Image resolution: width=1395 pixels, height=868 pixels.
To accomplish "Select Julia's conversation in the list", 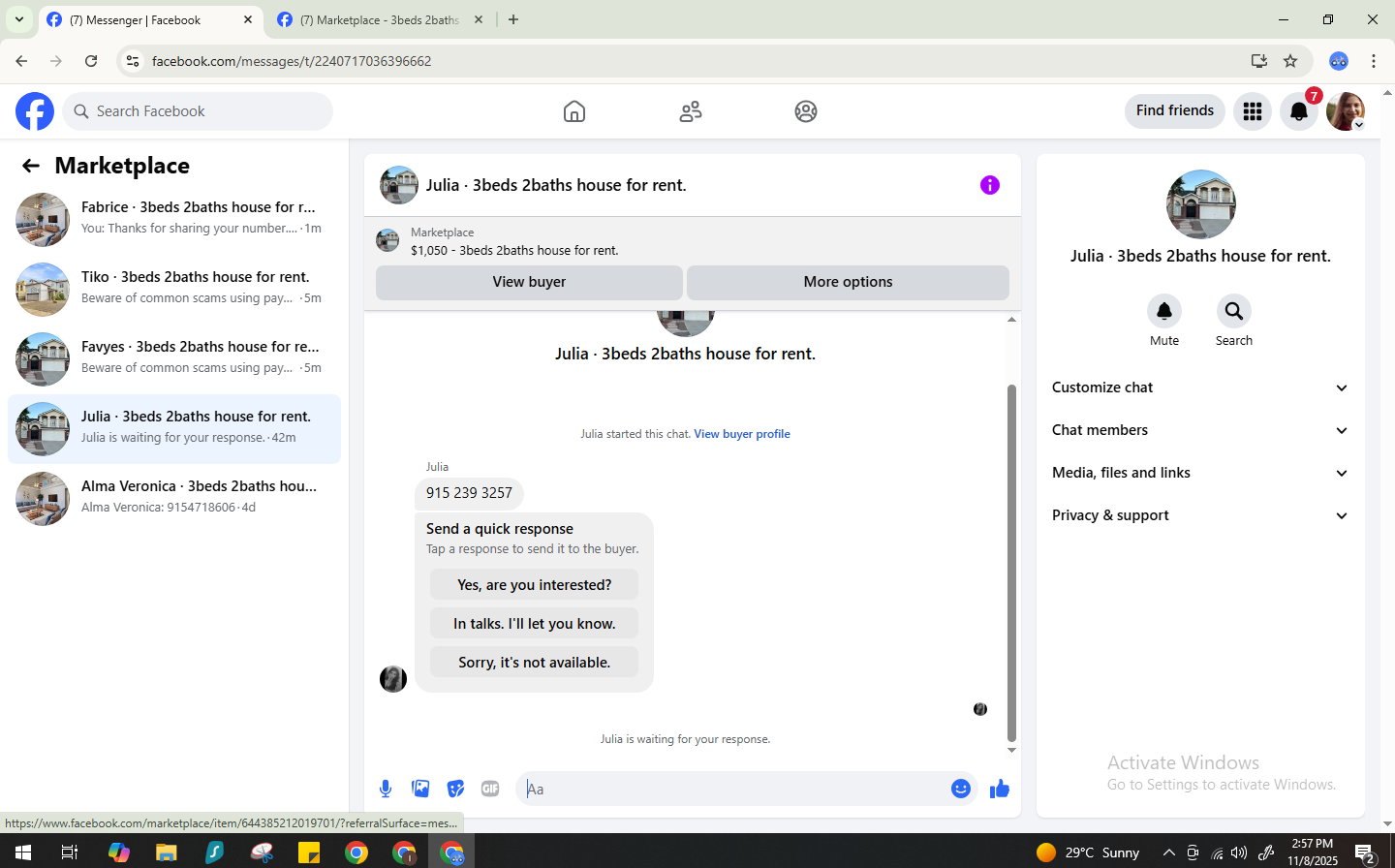I will [x=174, y=429].
